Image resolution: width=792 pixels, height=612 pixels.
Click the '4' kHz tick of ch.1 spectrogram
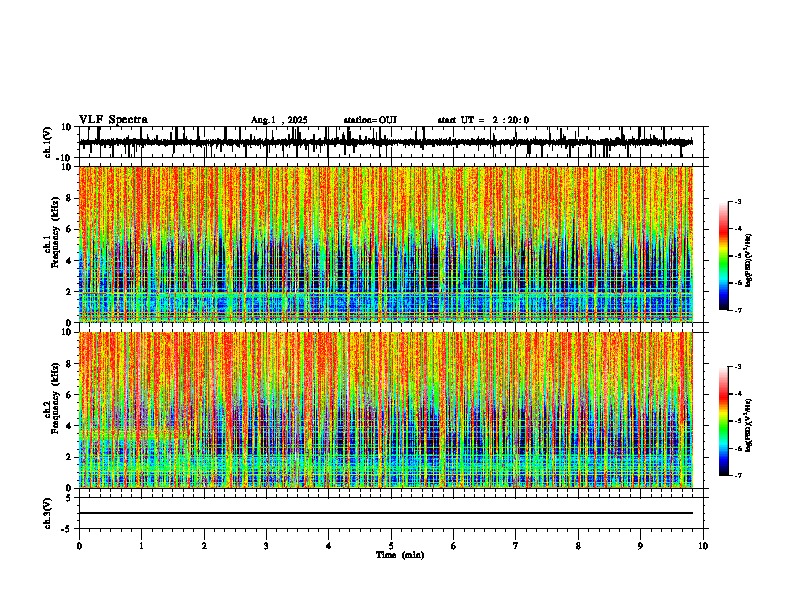(x=69, y=261)
